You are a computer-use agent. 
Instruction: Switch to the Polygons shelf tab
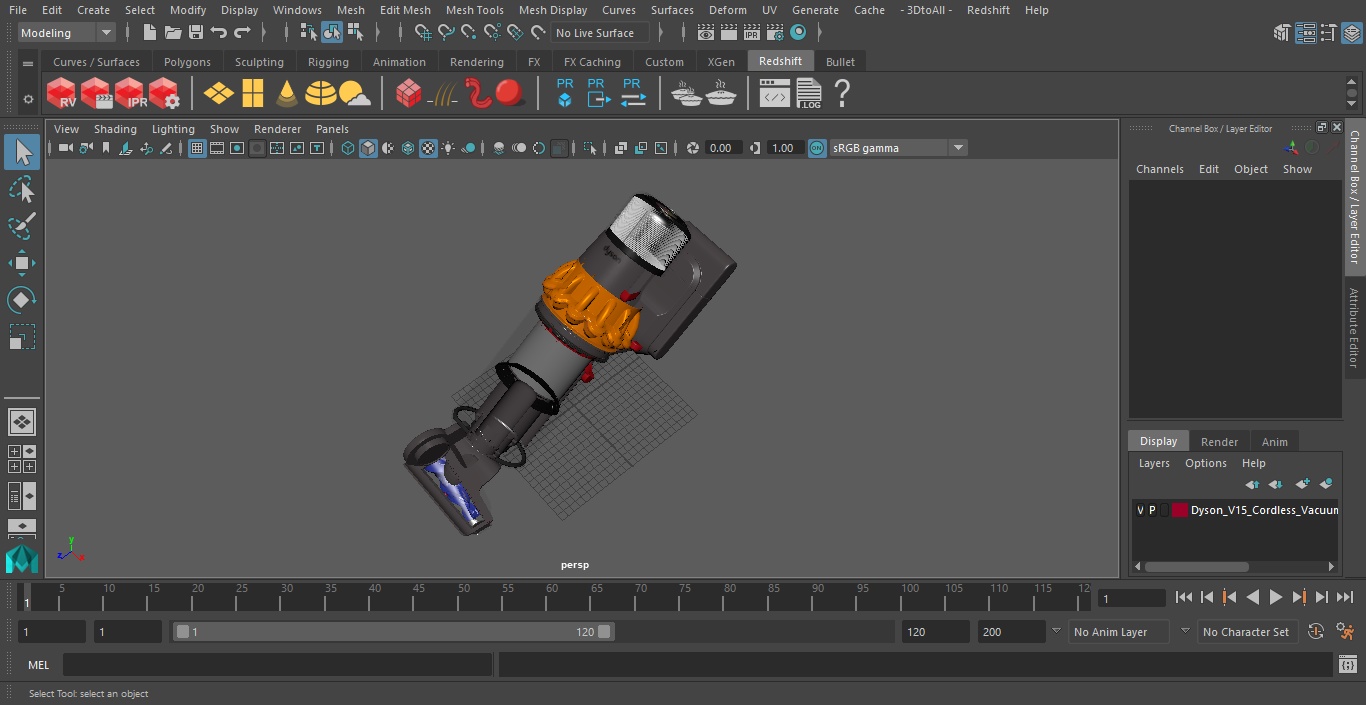point(187,62)
